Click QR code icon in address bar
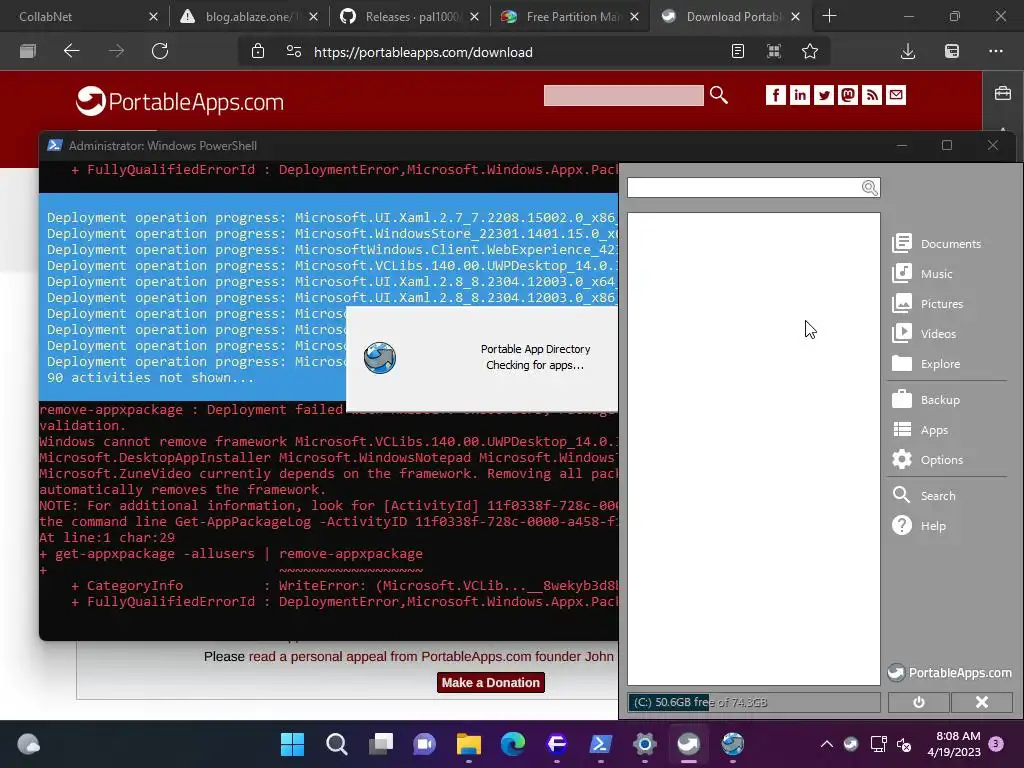 point(774,52)
